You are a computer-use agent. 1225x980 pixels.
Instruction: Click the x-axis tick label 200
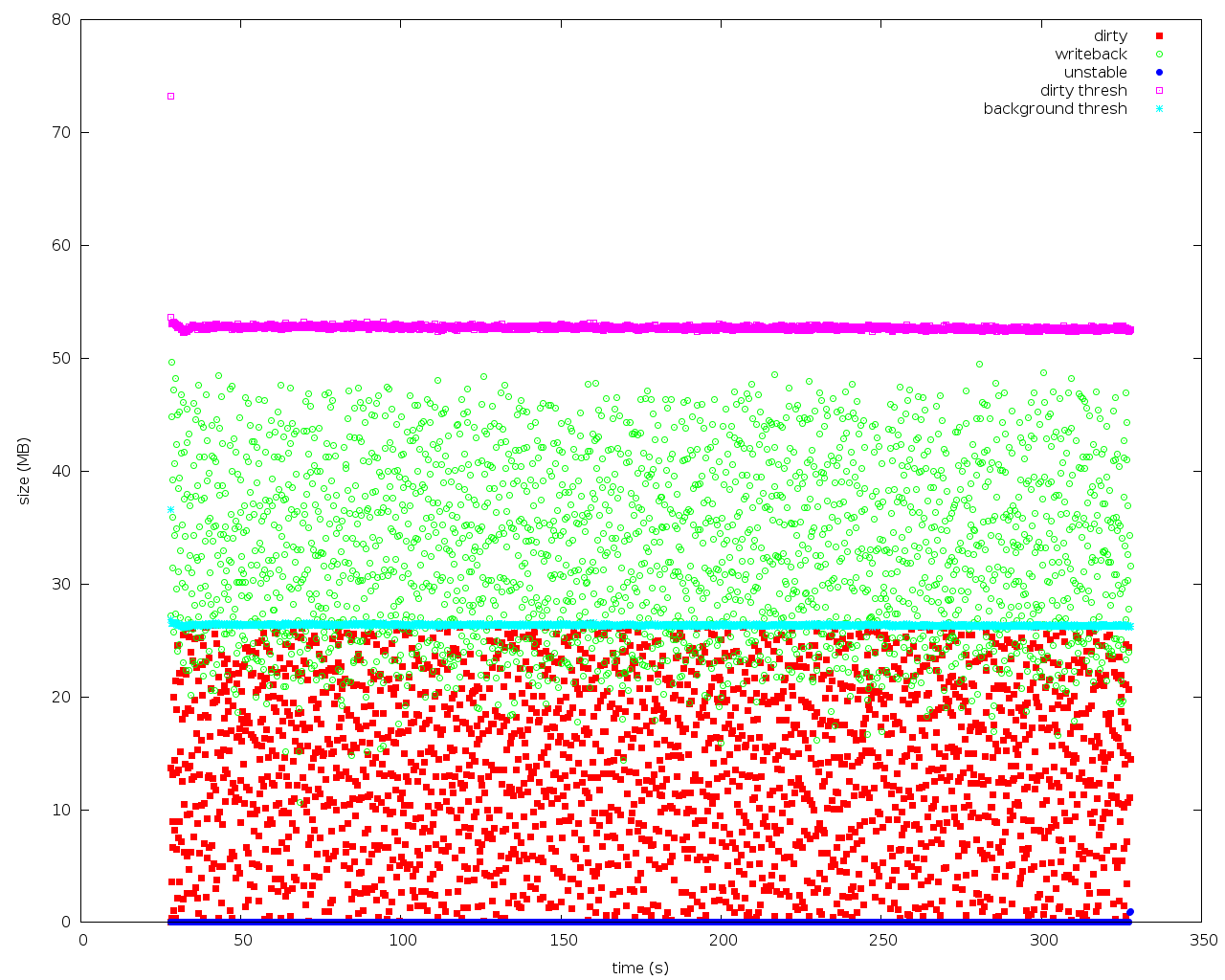[723, 941]
